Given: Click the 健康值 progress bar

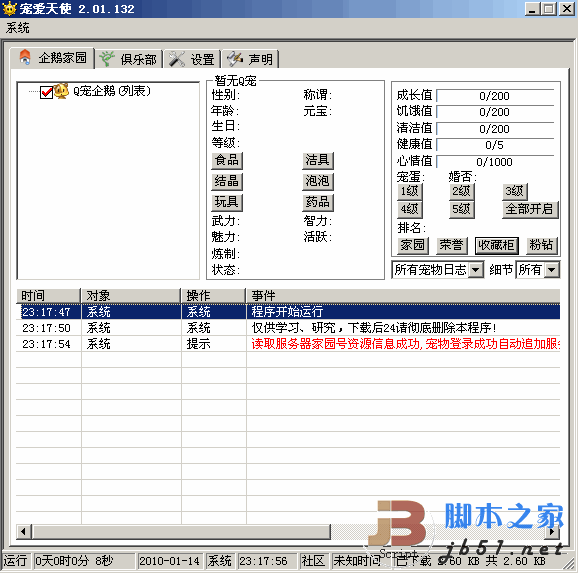Looking at the screenshot, I should click(495, 145).
